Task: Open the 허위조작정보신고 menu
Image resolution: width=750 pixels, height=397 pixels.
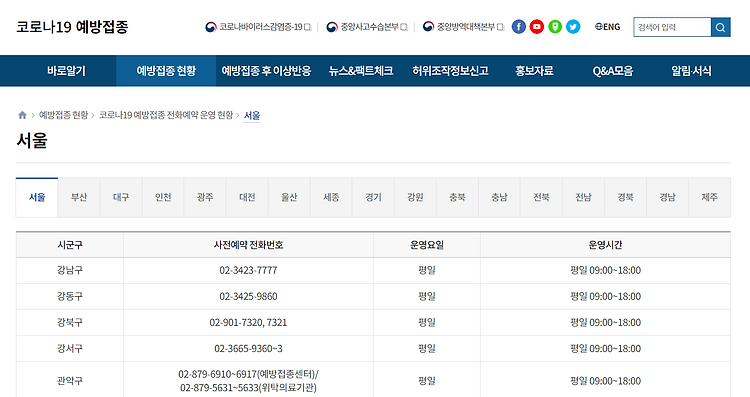Action: click(x=450, y=71)
